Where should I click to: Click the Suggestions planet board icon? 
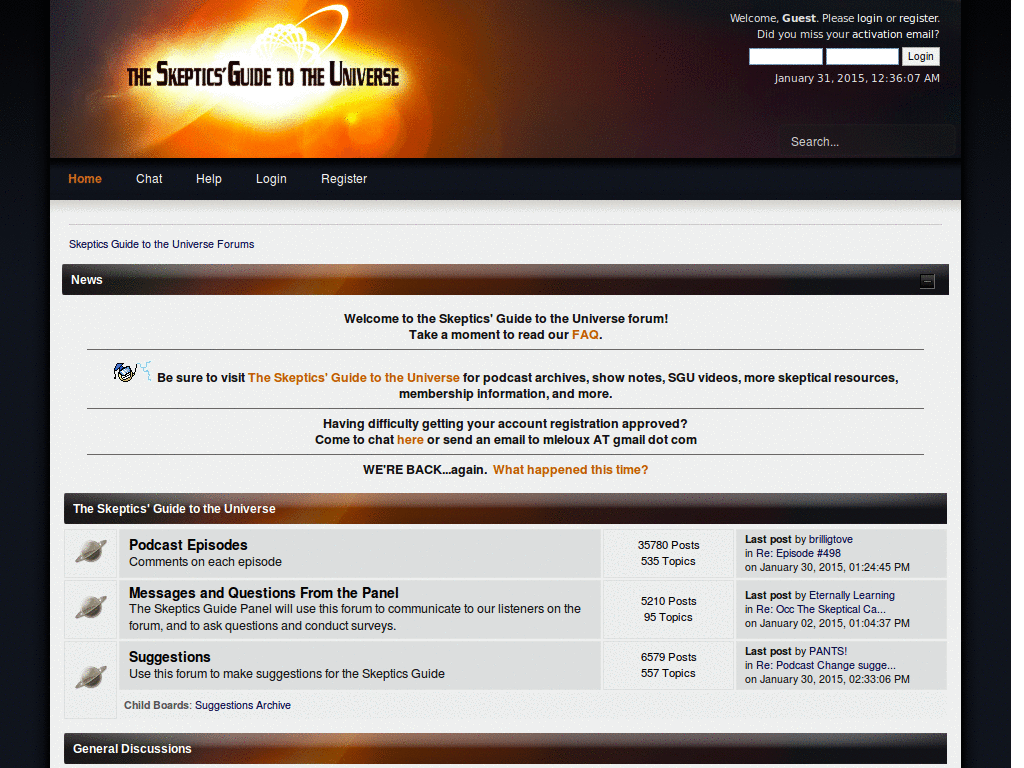[x=91, y=677]
